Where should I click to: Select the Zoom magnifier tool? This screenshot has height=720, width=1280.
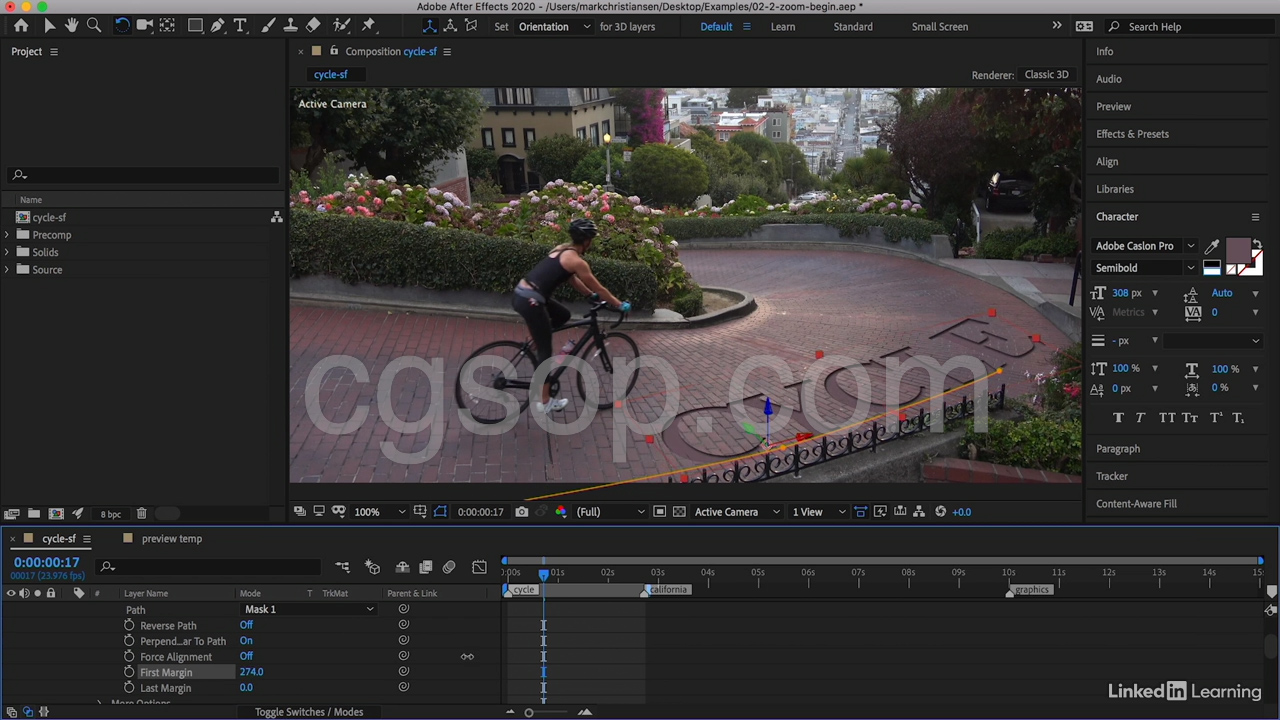(x=94, y=26)
